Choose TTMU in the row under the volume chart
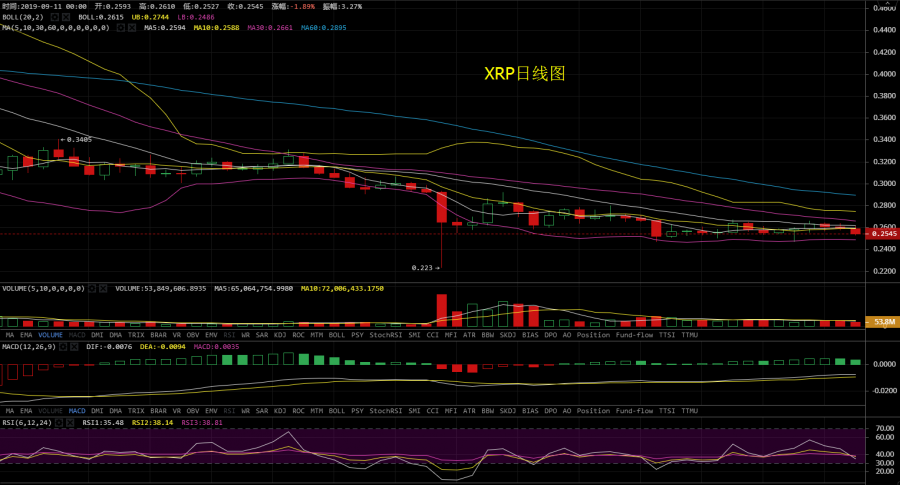The image size is (900, 485). (689, 335)
